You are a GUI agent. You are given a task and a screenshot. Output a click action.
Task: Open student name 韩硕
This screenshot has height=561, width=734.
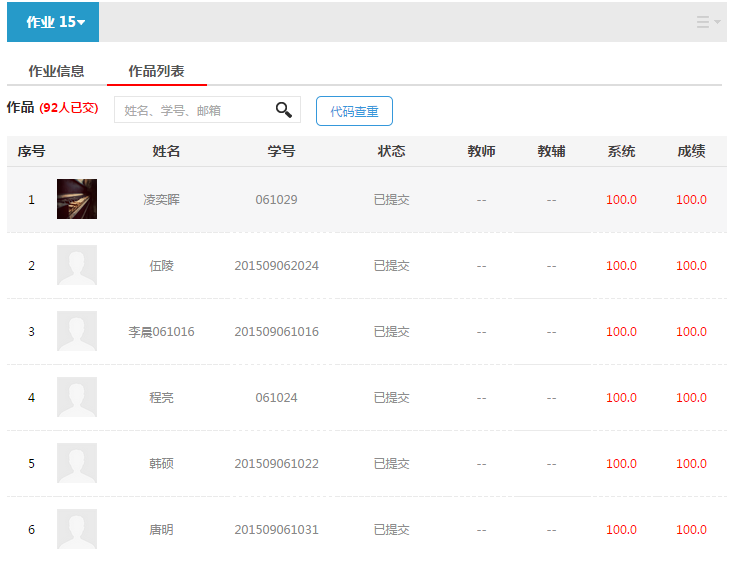click(161, 464)
